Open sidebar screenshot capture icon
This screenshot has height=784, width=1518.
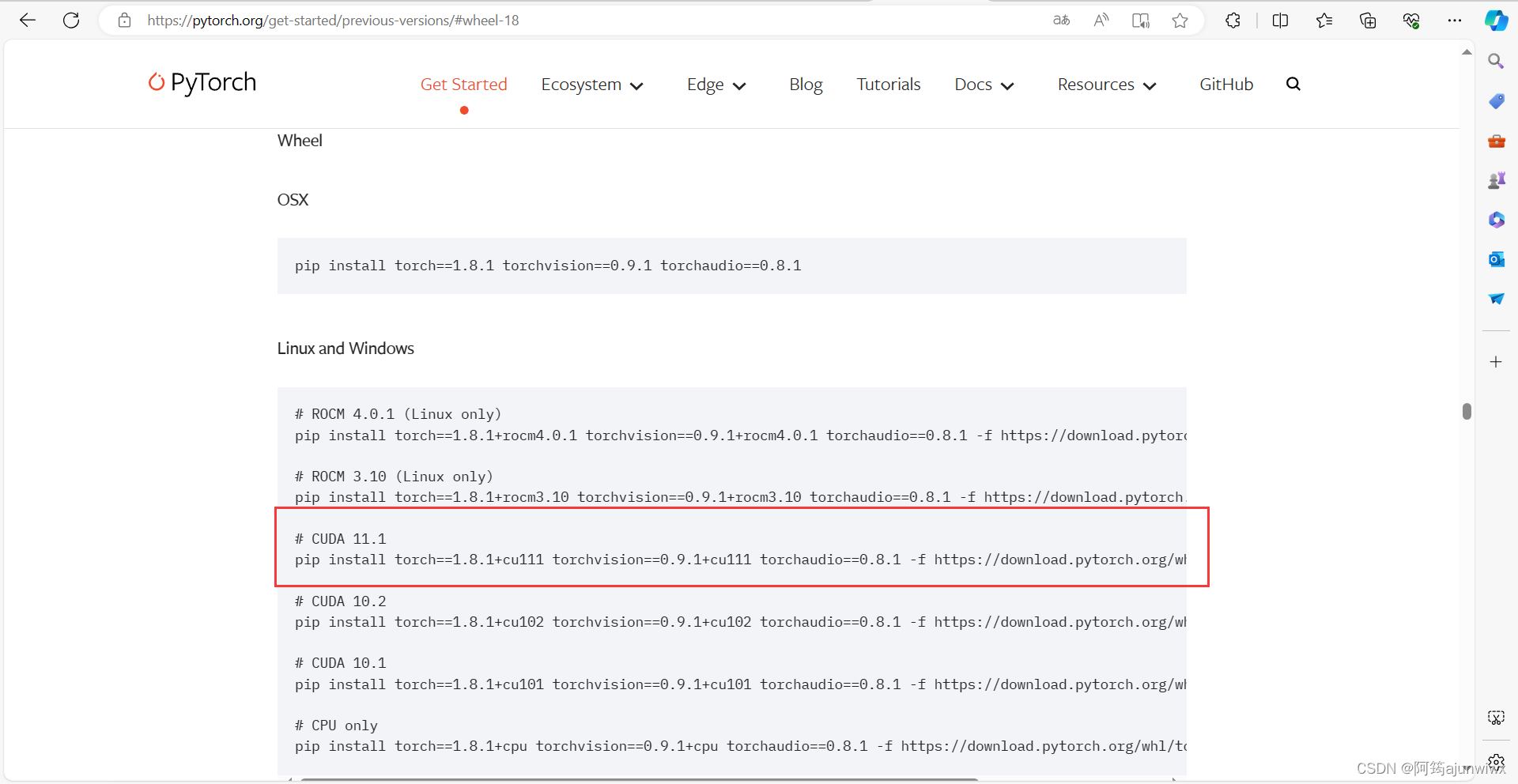point(1496,718)
